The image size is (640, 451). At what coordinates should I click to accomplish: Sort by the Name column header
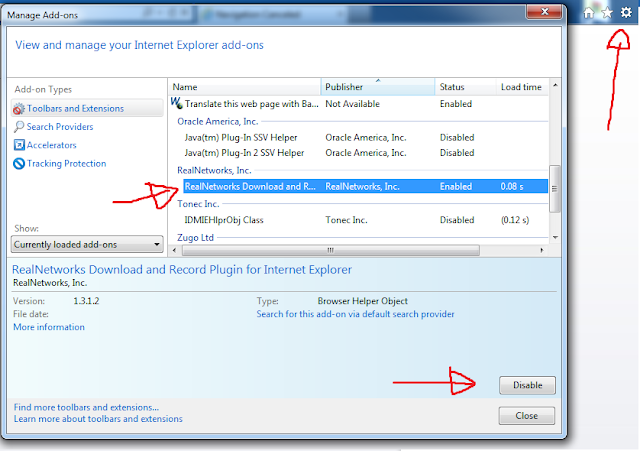tap(244, 87)
